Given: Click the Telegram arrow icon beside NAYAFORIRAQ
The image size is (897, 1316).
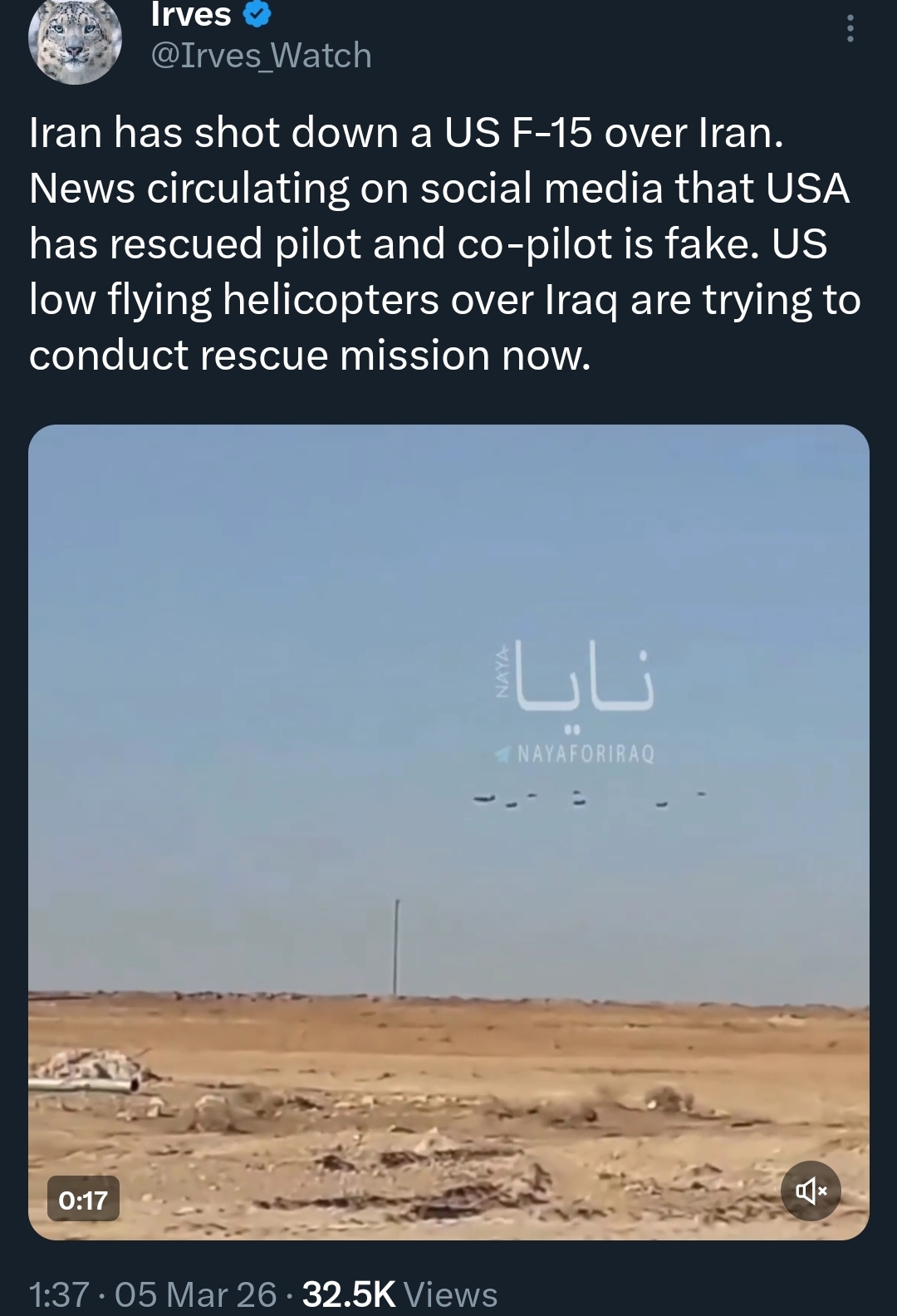Looking at the screenshot, I should pos(502,754).
